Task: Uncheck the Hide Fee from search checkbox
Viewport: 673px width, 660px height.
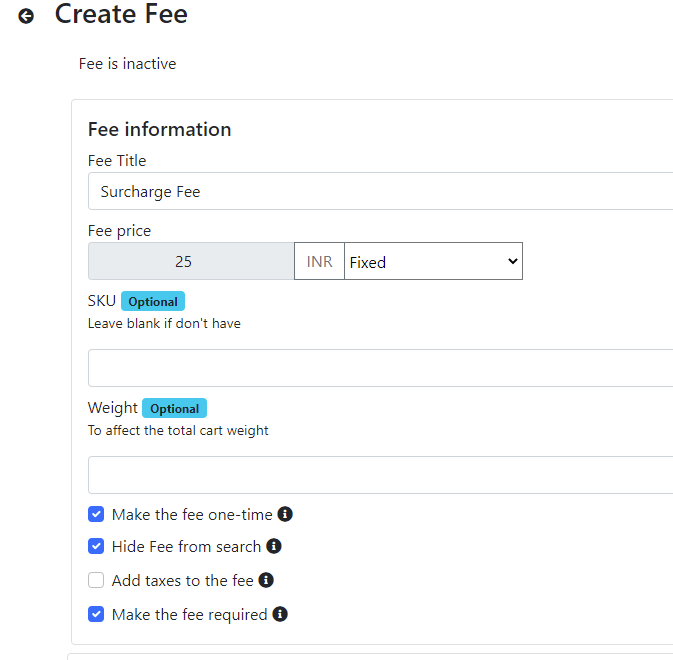Action: (x=96, y=546)
